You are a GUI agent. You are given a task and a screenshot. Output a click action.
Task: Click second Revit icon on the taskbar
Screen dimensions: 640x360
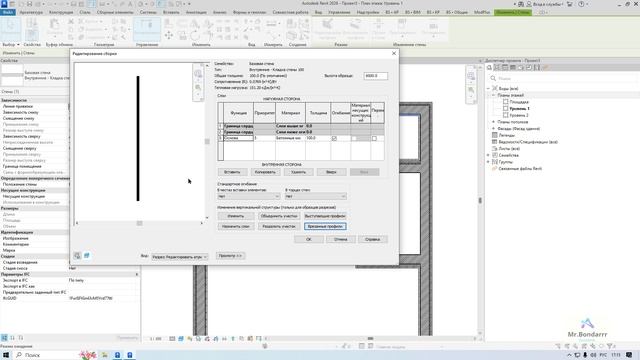(129, 355)
